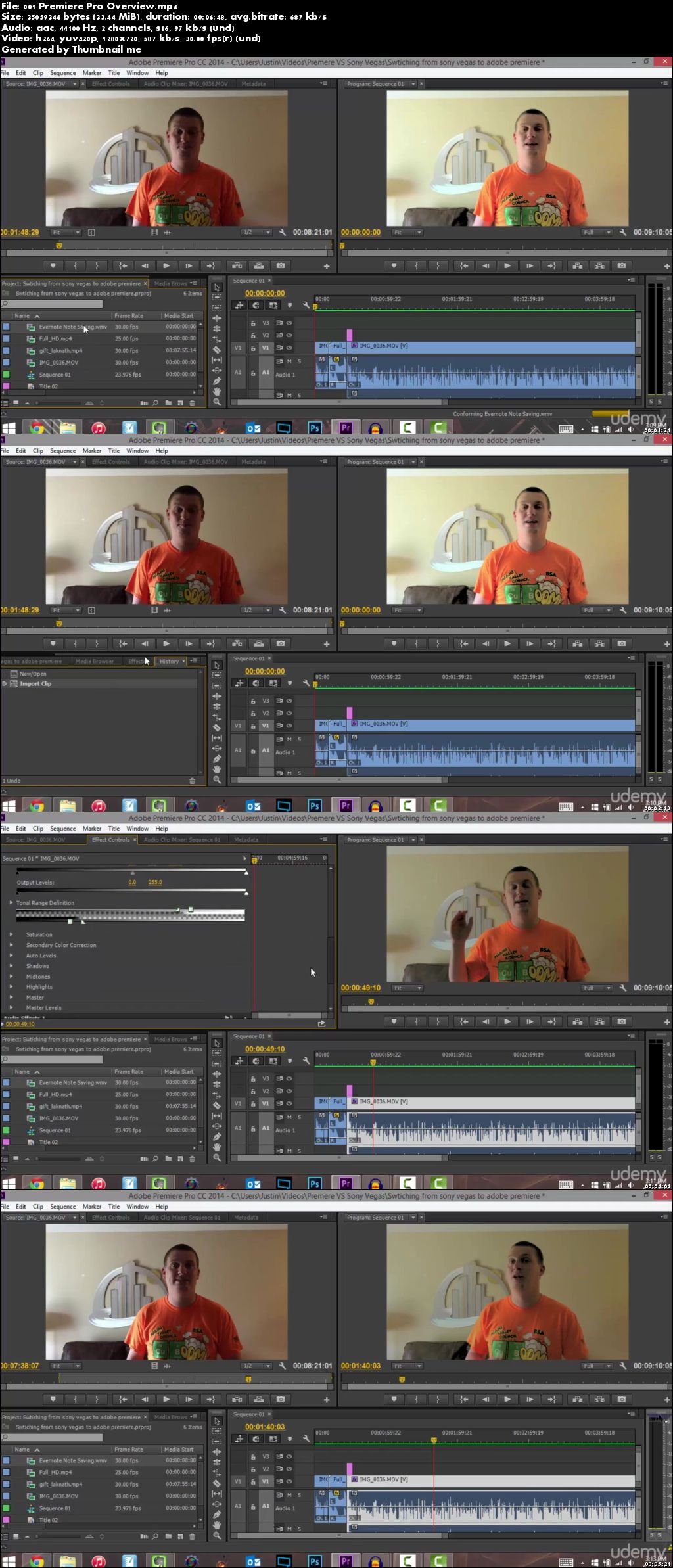This screenshot has width=673, height=1568.
Task: Open Program monitor wrench settings, Effect Controls frame
Action: [x=622, y=988]
